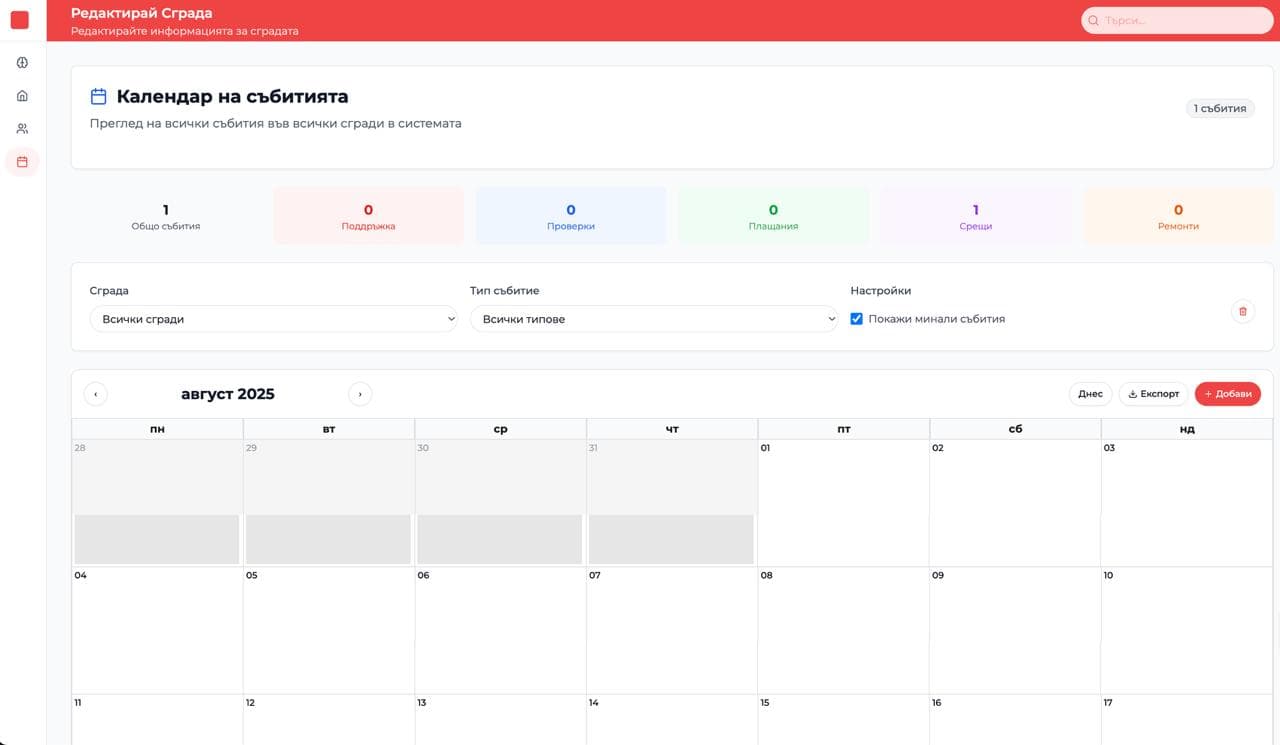
Task: Select calendar day 11
Action: tap(157, 720)
